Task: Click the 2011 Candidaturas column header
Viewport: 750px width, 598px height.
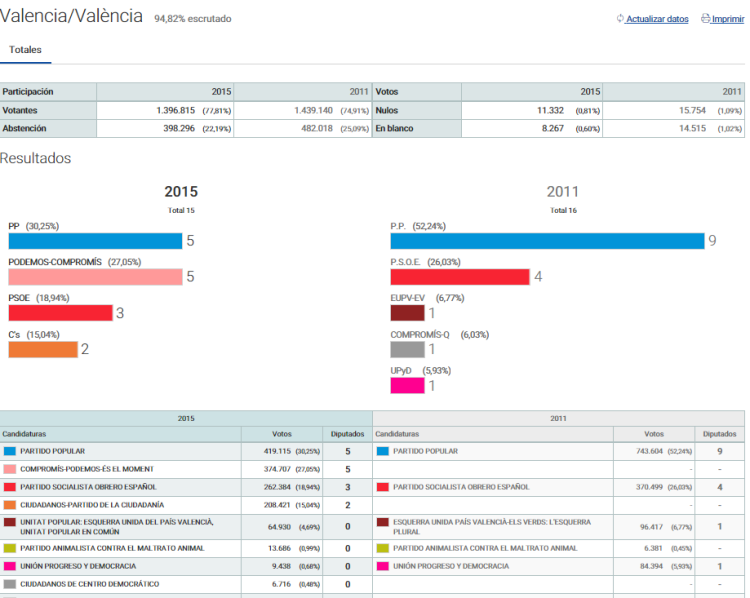Action: 397,434
